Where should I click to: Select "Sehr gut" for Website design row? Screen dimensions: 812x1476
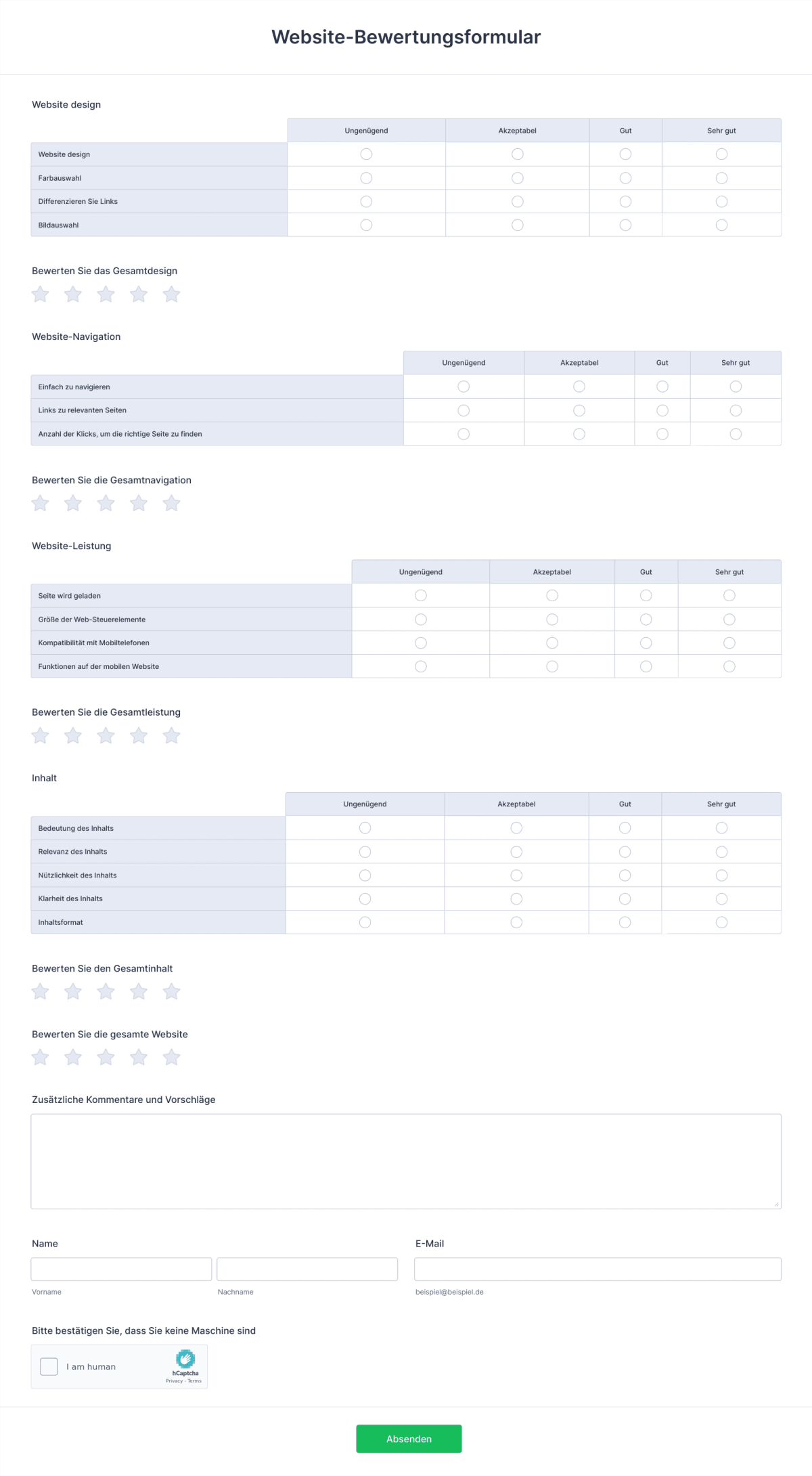point(721,154)
